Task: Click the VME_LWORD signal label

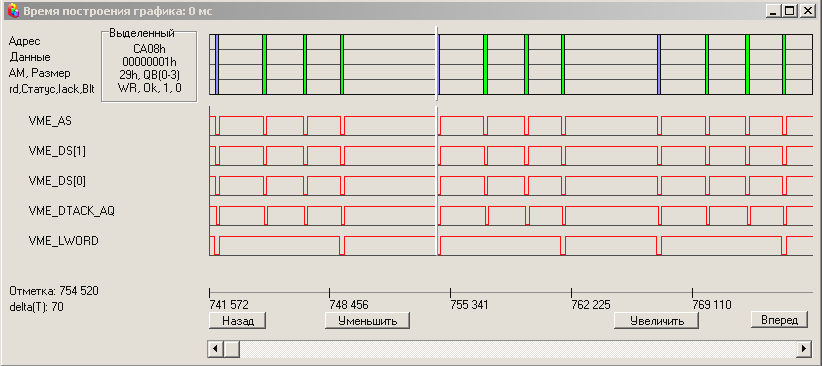Action: point(63,241)
